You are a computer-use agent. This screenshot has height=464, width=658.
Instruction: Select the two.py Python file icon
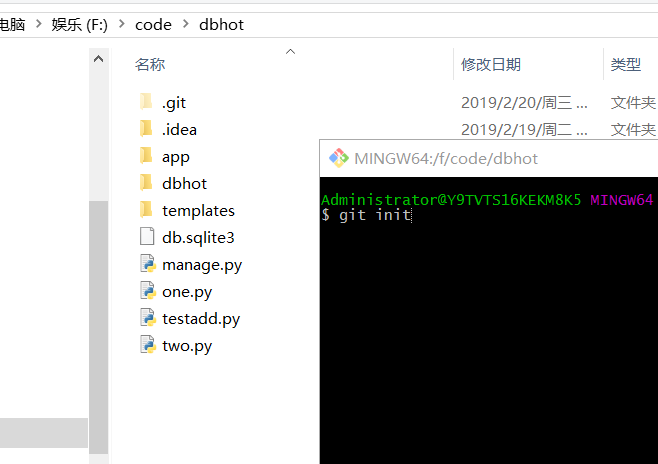coord(148,345)
